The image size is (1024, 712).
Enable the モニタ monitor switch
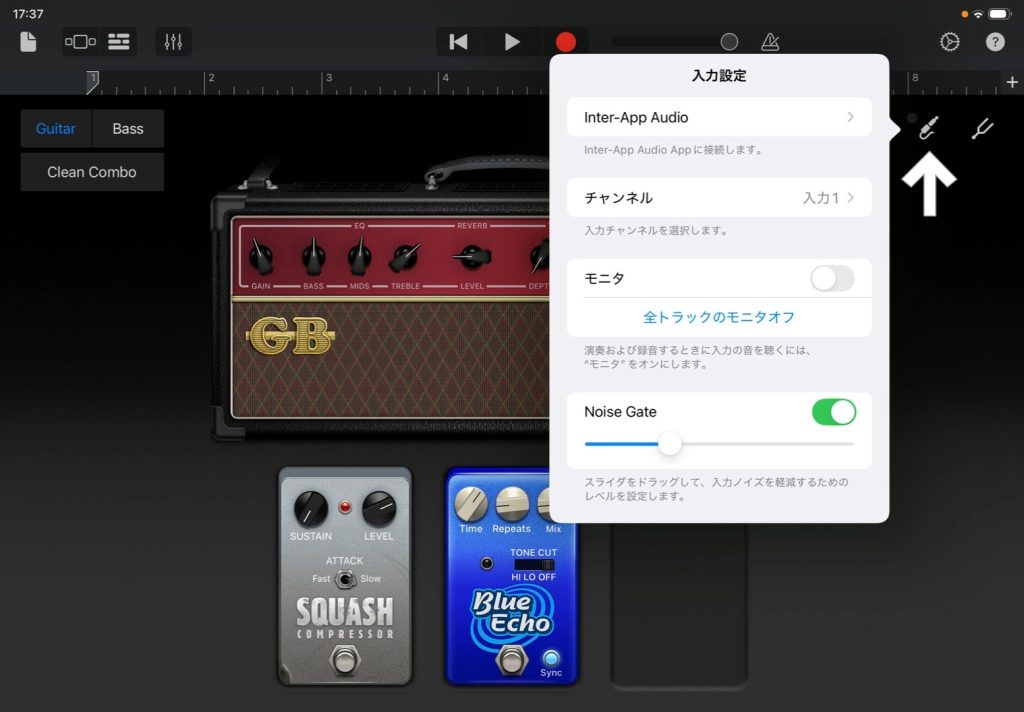click(x=832, y=278)
